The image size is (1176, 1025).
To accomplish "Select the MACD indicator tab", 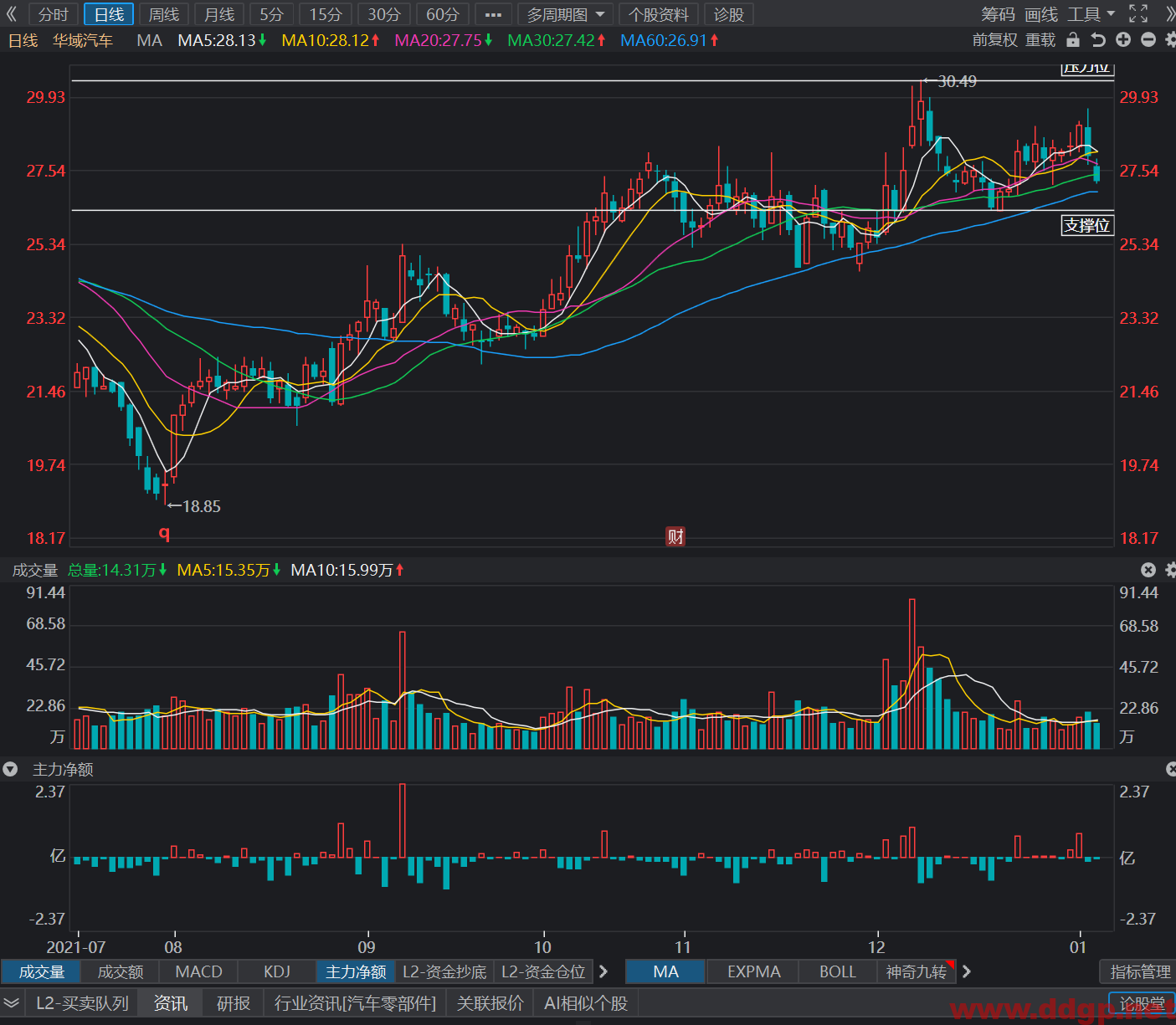I will (x=199, y=971).
